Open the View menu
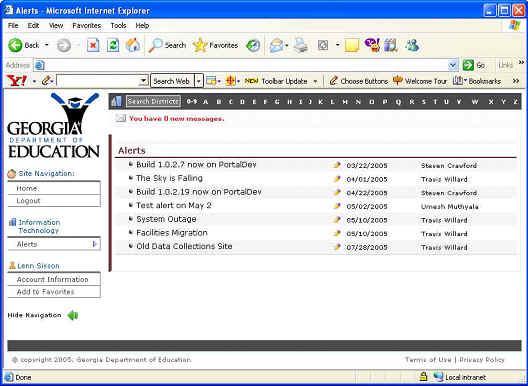The image size is (528, 386). pyautogui.click(x=56, y=26)
